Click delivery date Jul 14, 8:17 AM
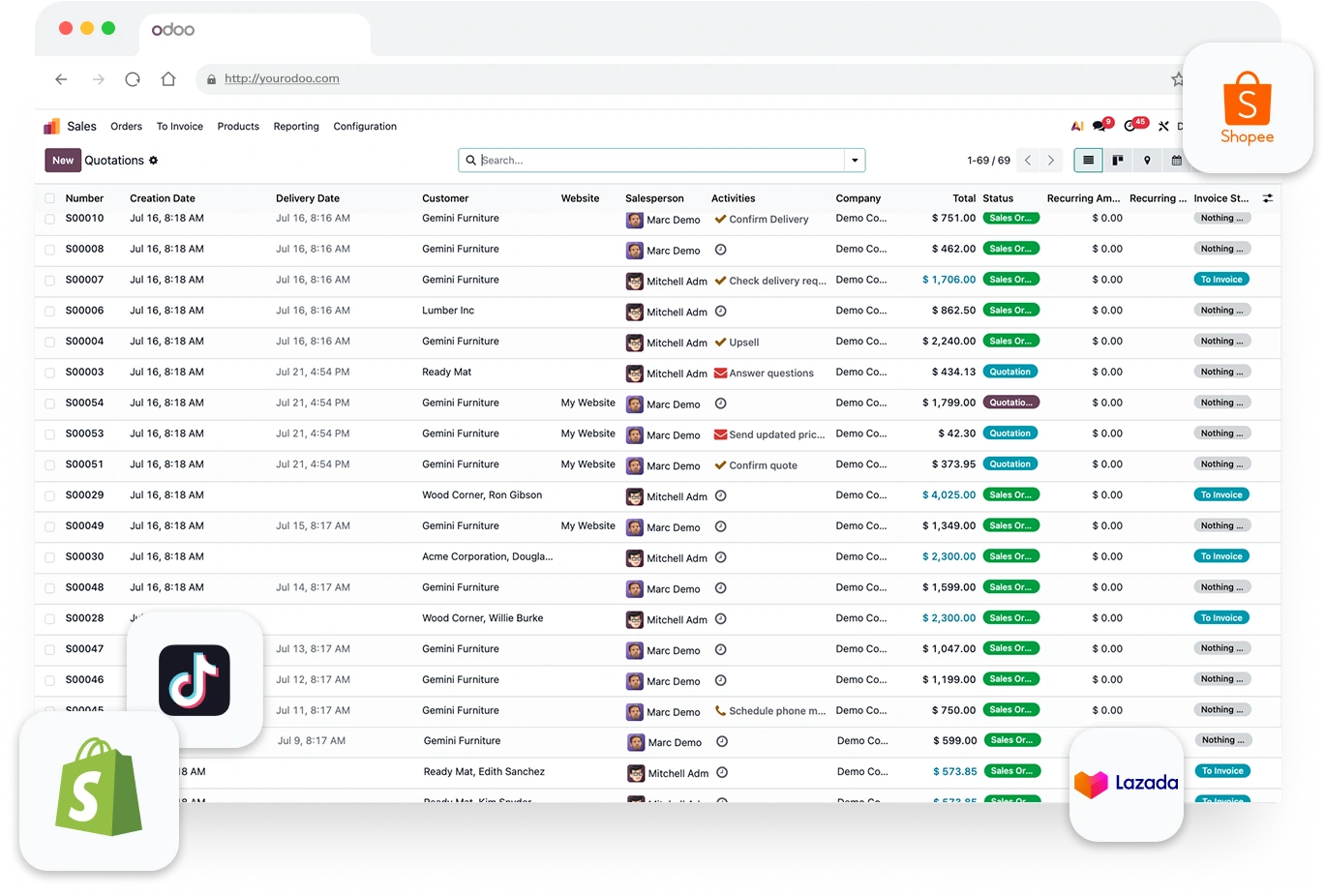Viewport: 1325px width, 896px height. [313, 587]
